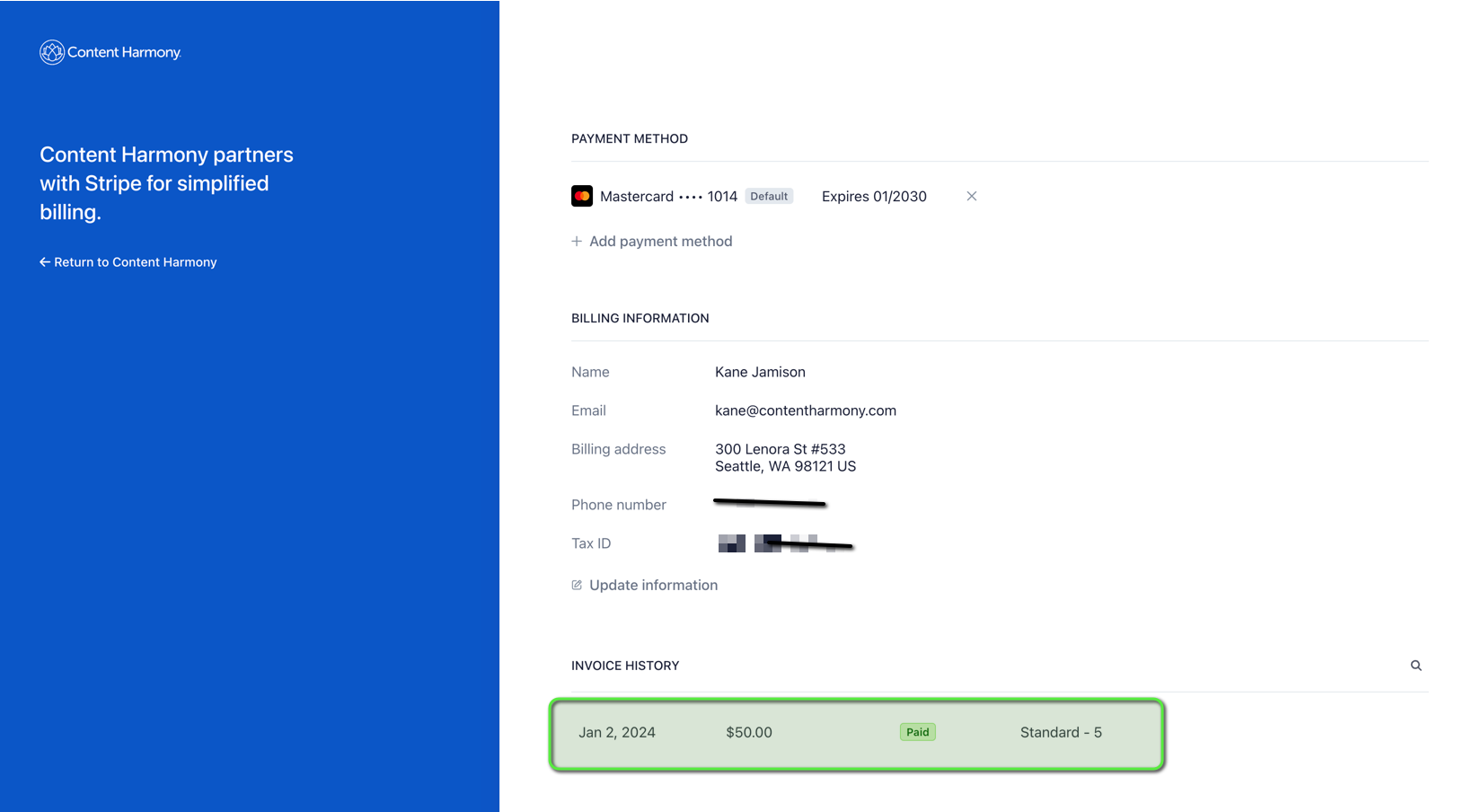Image resolution: width=1465 pixels, height=812 pixels.
Task: Click the edit pencil icon by Update information
Action: pos(577,585)
